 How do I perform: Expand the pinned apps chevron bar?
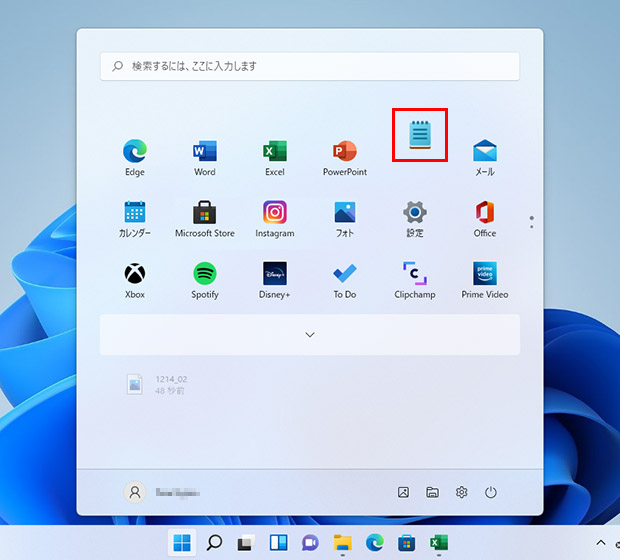point(310,335)
